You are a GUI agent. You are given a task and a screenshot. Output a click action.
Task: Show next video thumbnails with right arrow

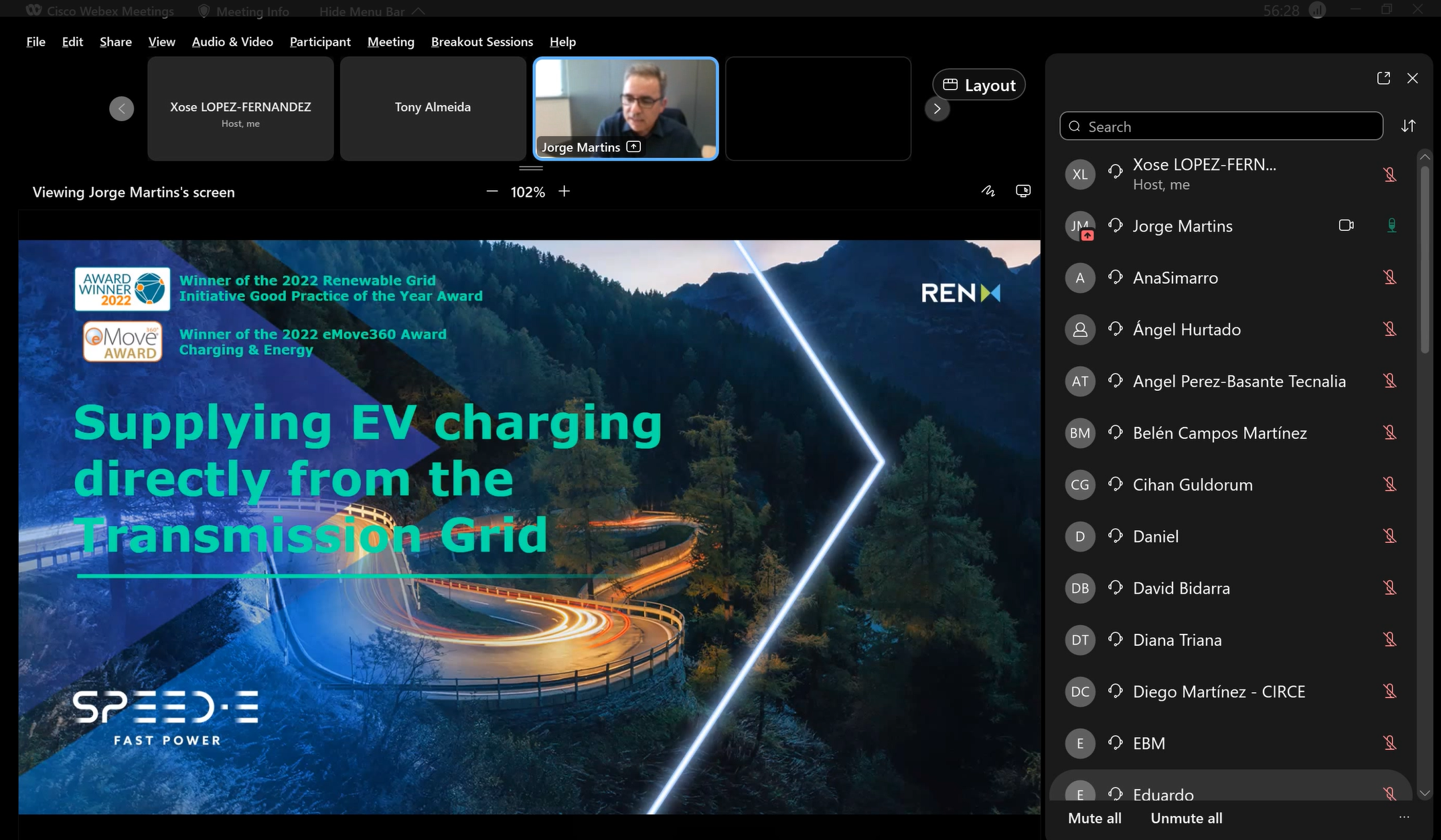click(x=937, y=108)
